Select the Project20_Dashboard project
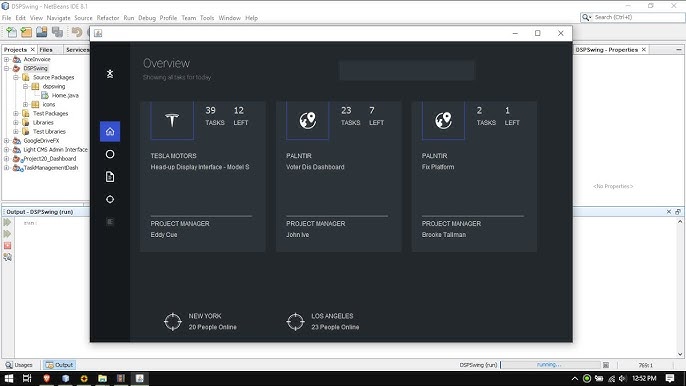The width and height of the screenshot is (686, 386). [49, 158]
